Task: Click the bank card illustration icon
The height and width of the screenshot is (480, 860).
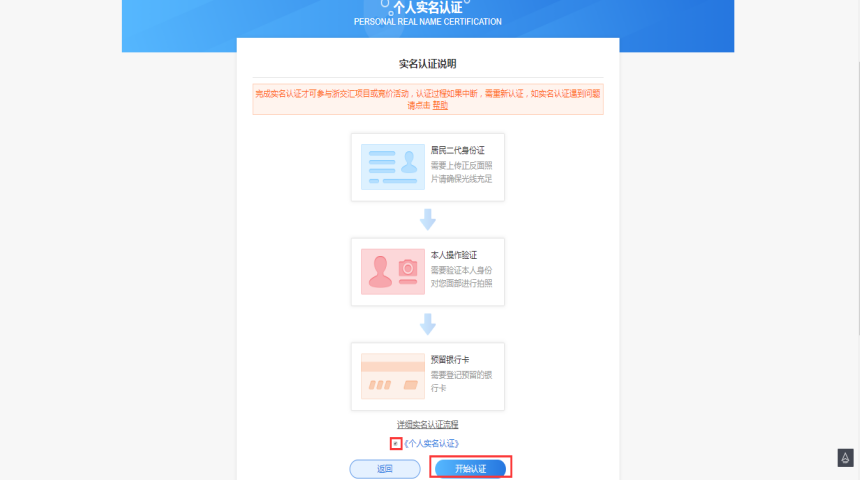Action: click(x=393, y=376)
